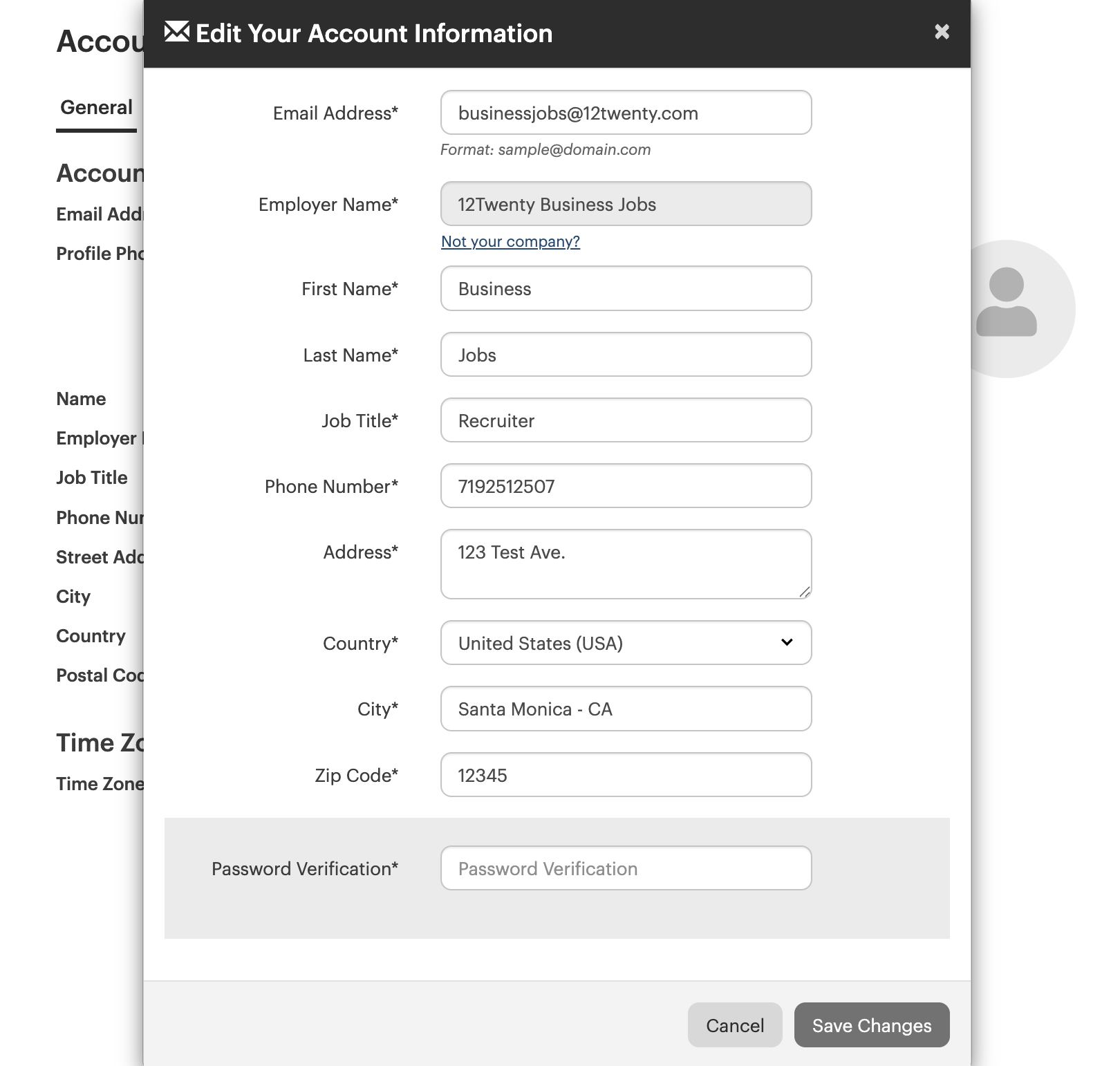The width and height of the screenshot is (1120, 1066).
Task: Focus the Email Address input field
Action: [x=626, y=113]
